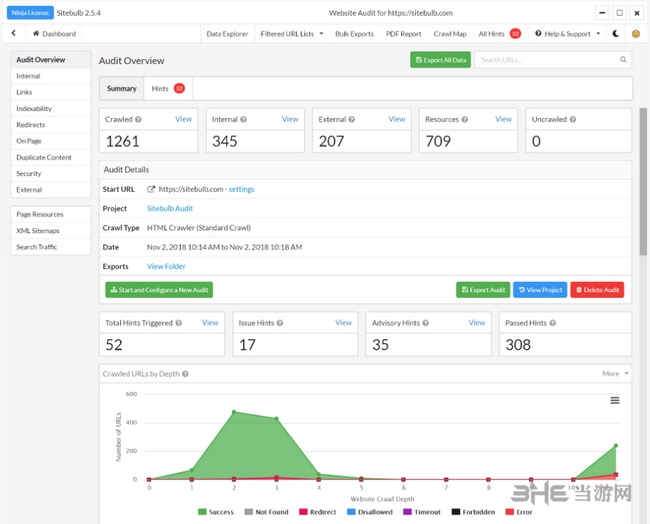650x524 pixels.
Task: Toggle the Not Found legend series
Action: [x=266, y=512]
